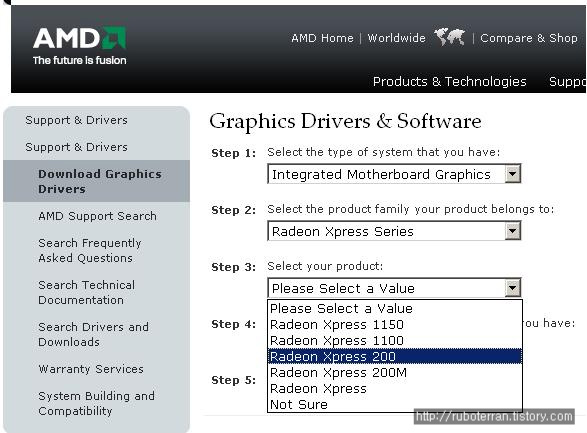587x433 pixels.
Task: Click 'Step 3:' label
Action: pyautogui.click(x=234, y=267)
